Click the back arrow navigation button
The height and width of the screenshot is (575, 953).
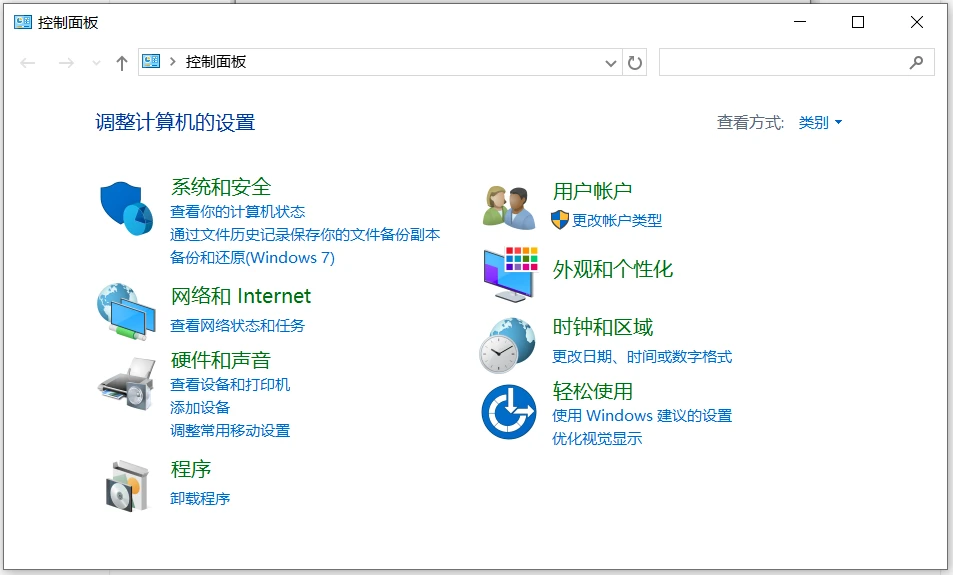click(x=27, y=63)
